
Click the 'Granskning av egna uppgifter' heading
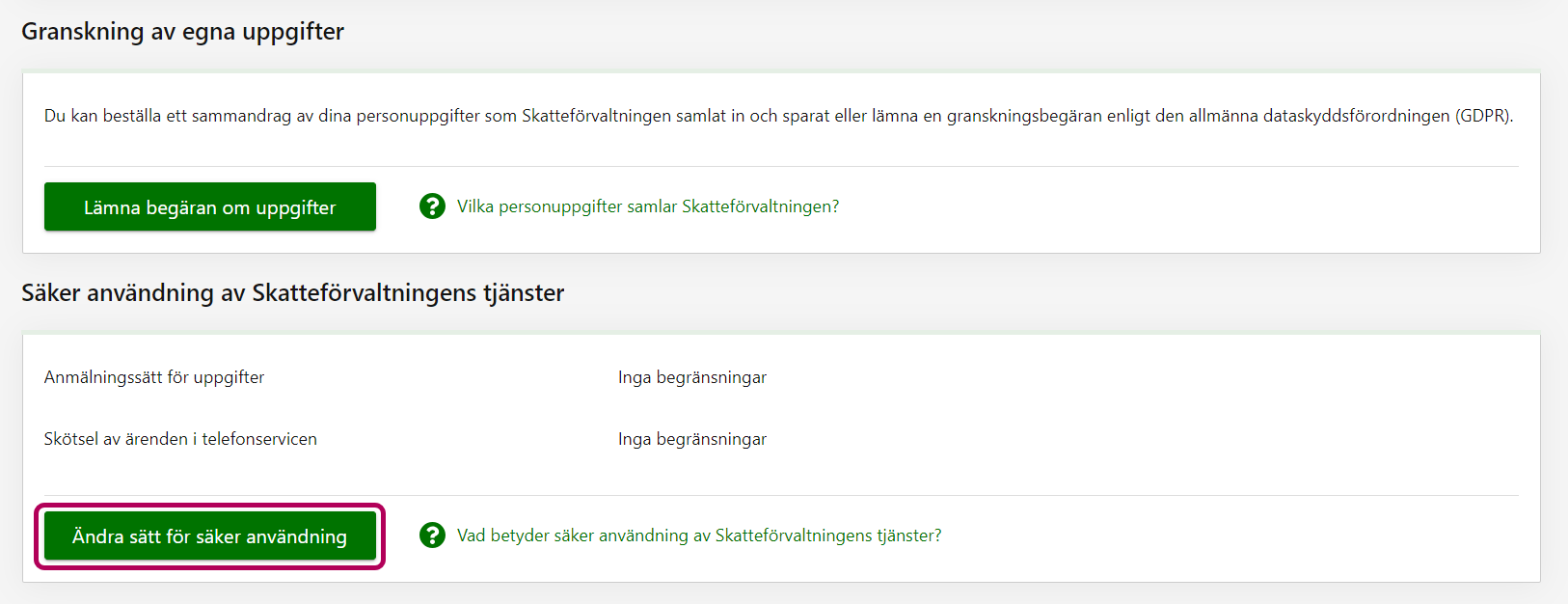click(x=182, y=32)
